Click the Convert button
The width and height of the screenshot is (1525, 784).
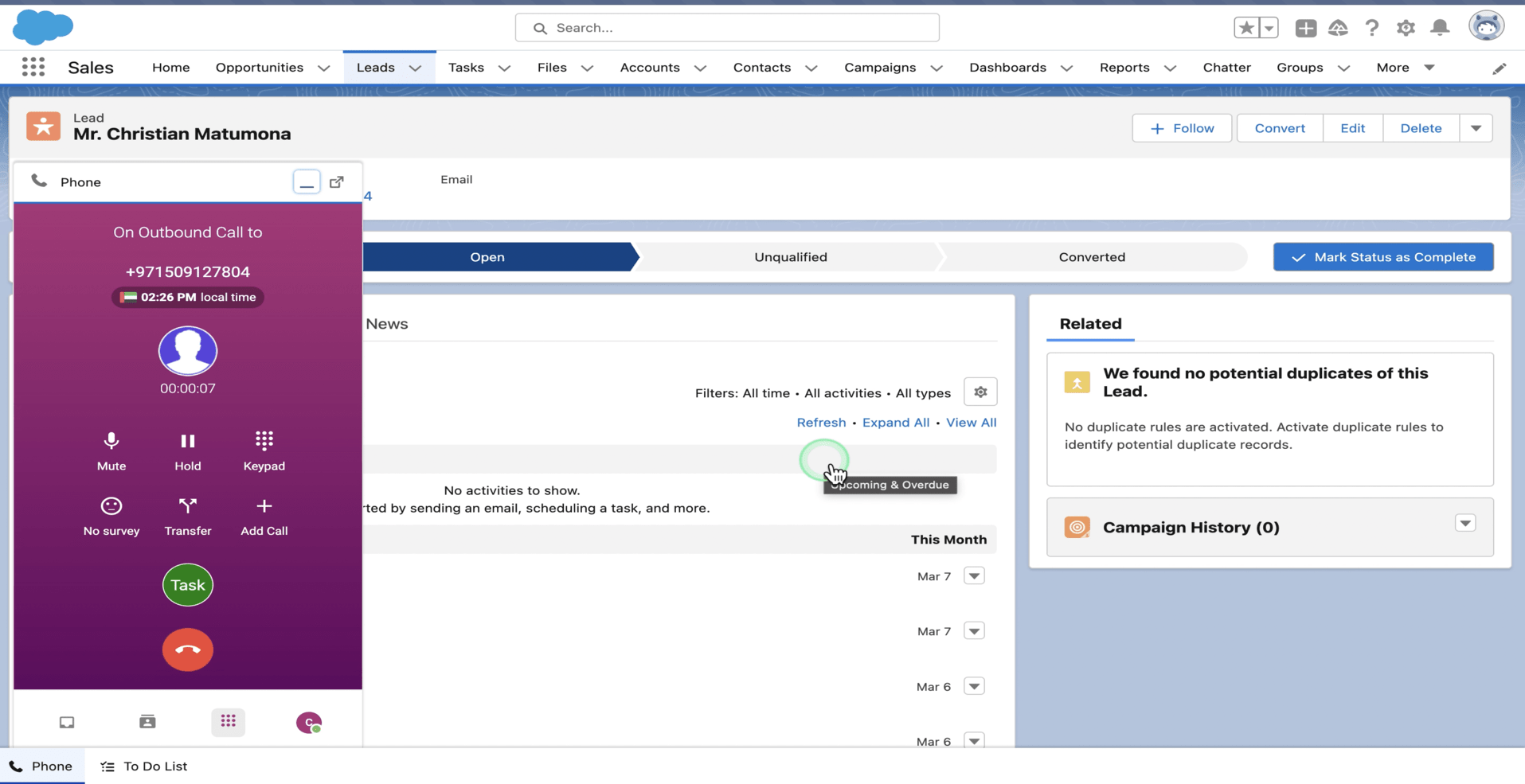pos(1280,128)
